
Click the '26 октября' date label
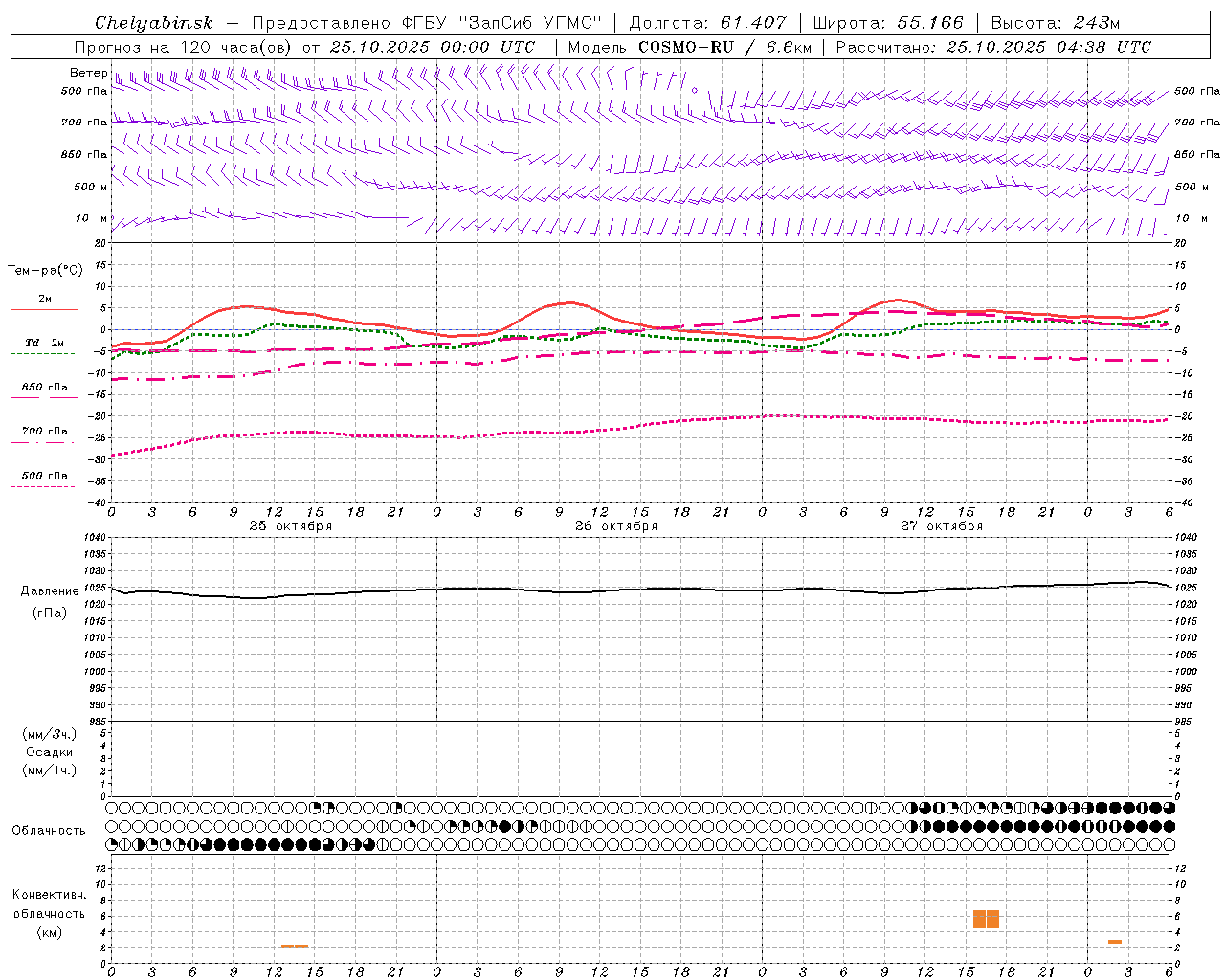pos(616,526)
